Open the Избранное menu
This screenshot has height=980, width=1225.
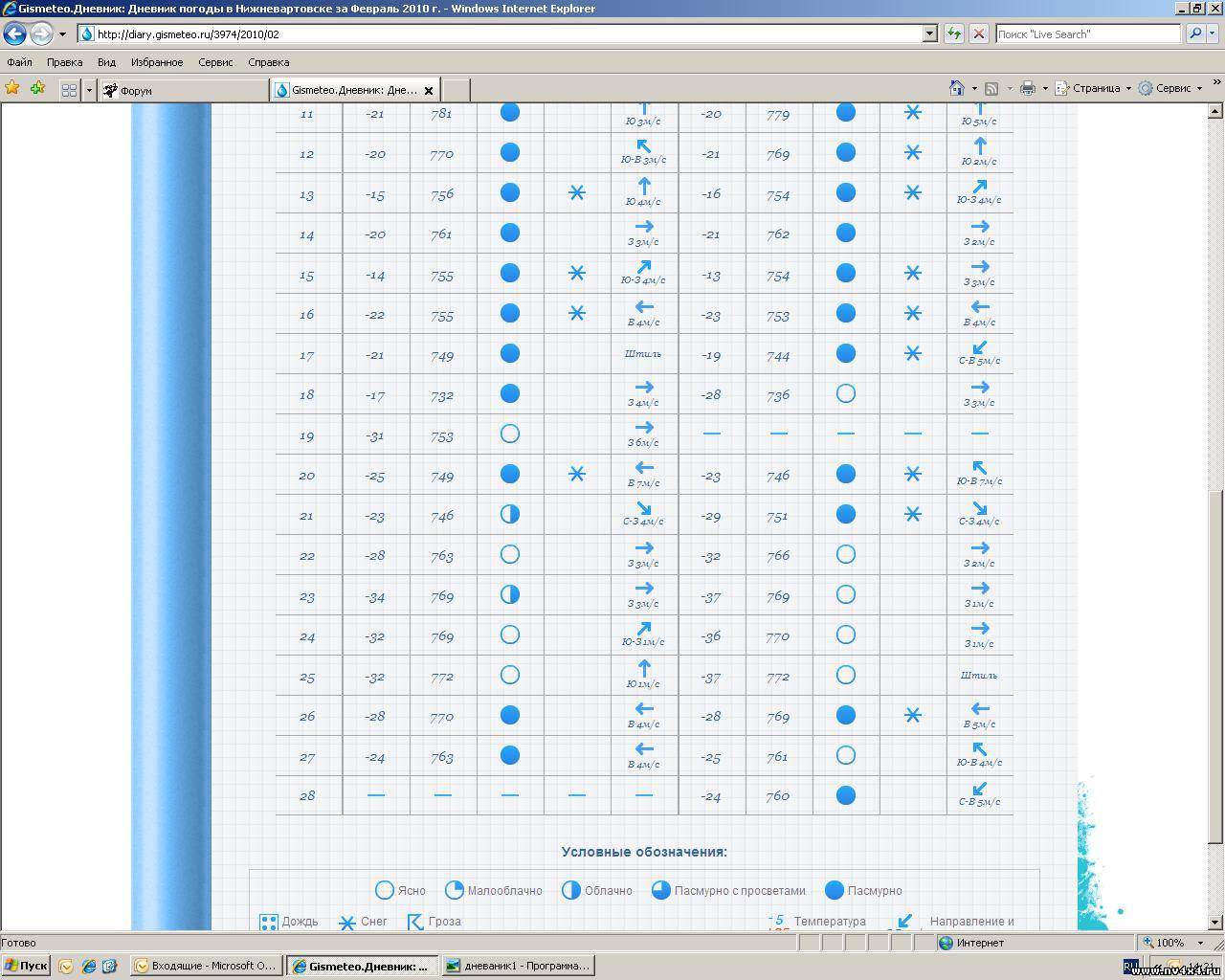[157, 62]
